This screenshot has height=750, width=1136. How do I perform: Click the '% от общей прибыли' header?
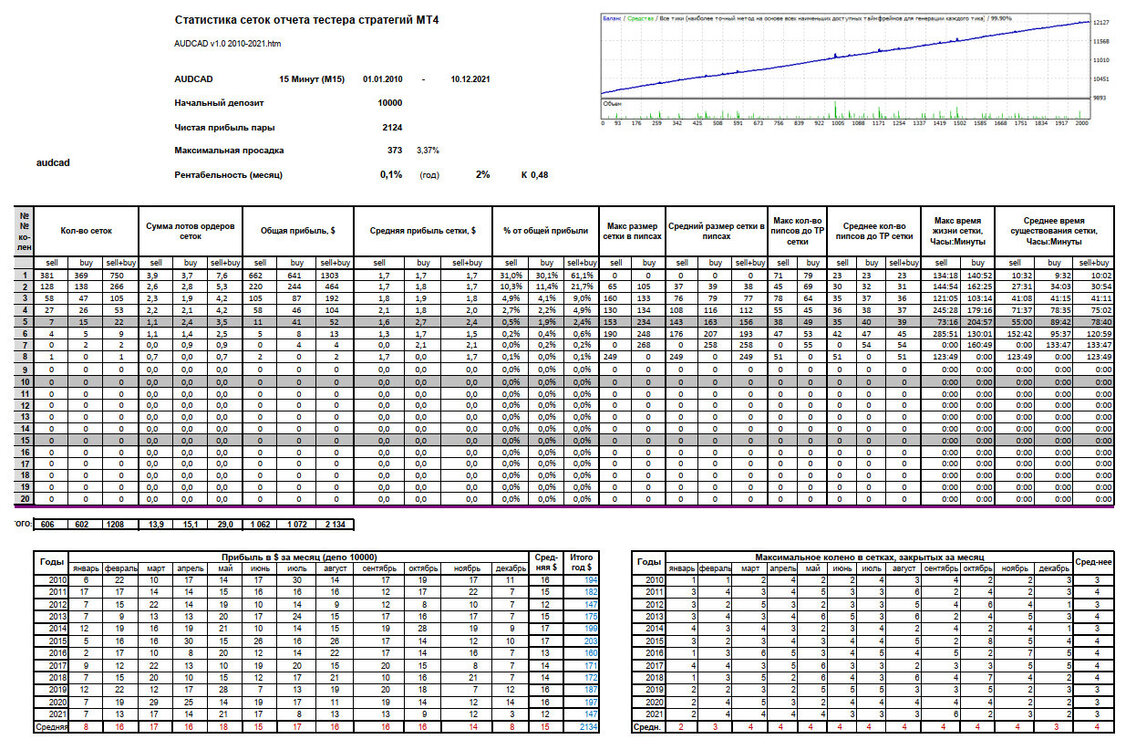point(546,231)
